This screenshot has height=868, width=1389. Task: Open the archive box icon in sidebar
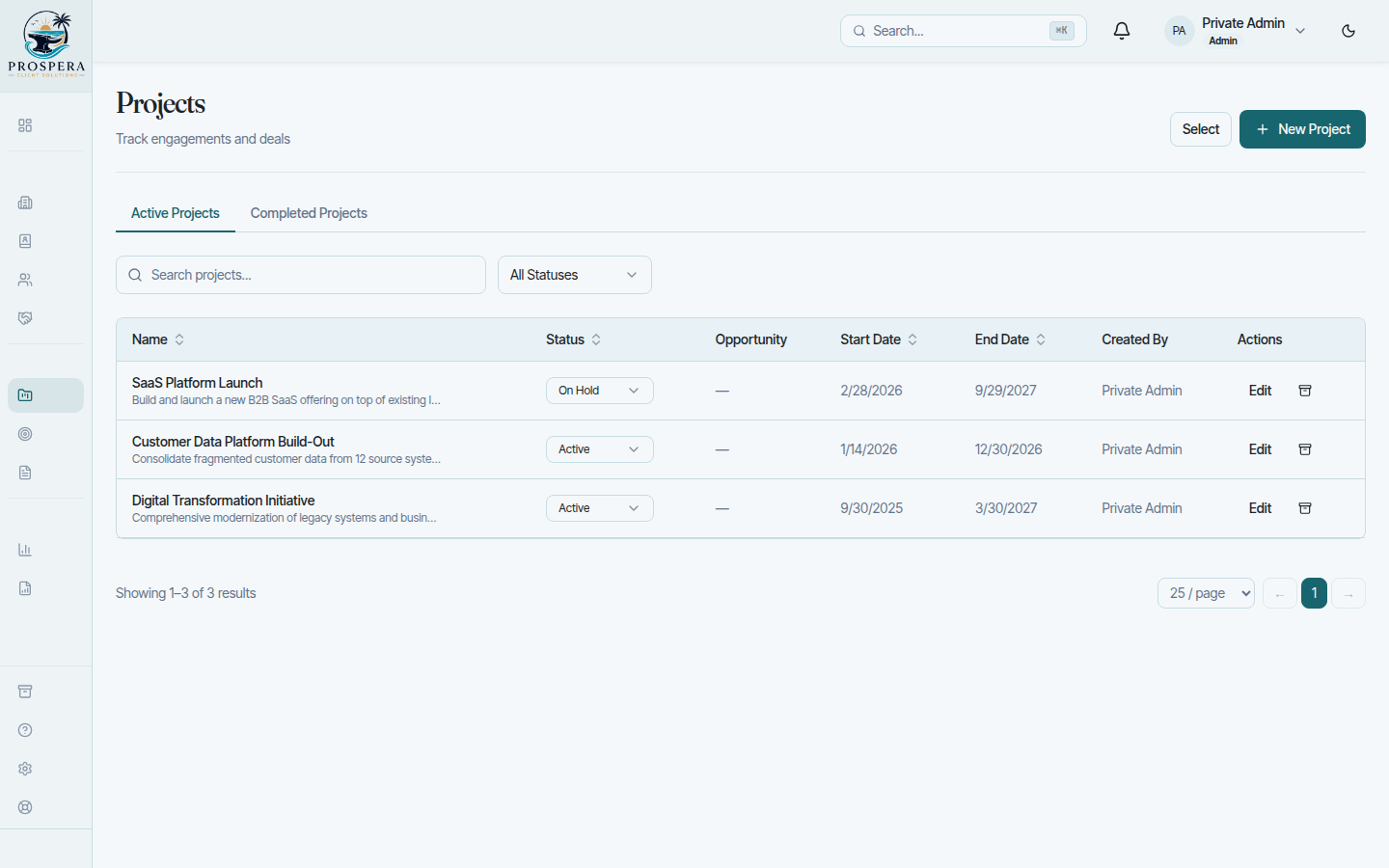25,692
